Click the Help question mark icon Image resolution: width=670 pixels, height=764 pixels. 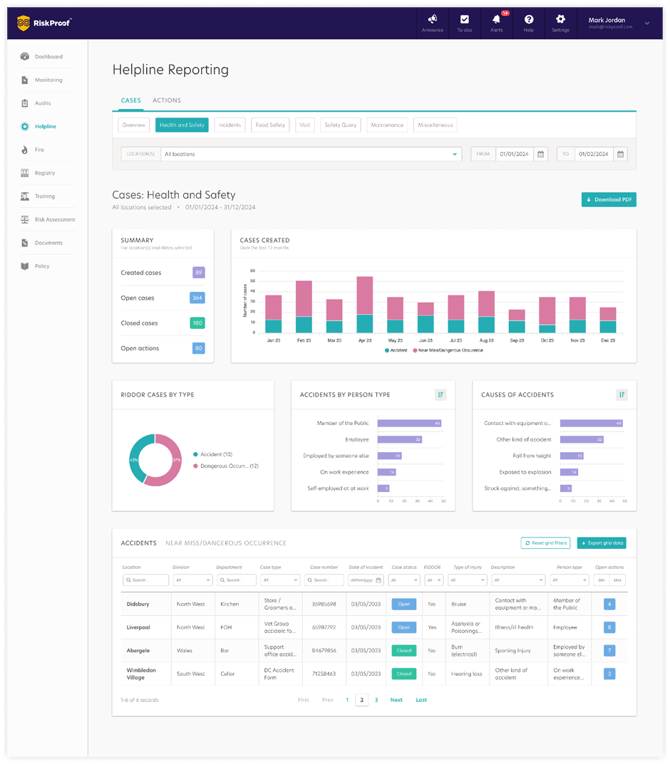pos(528,19)
